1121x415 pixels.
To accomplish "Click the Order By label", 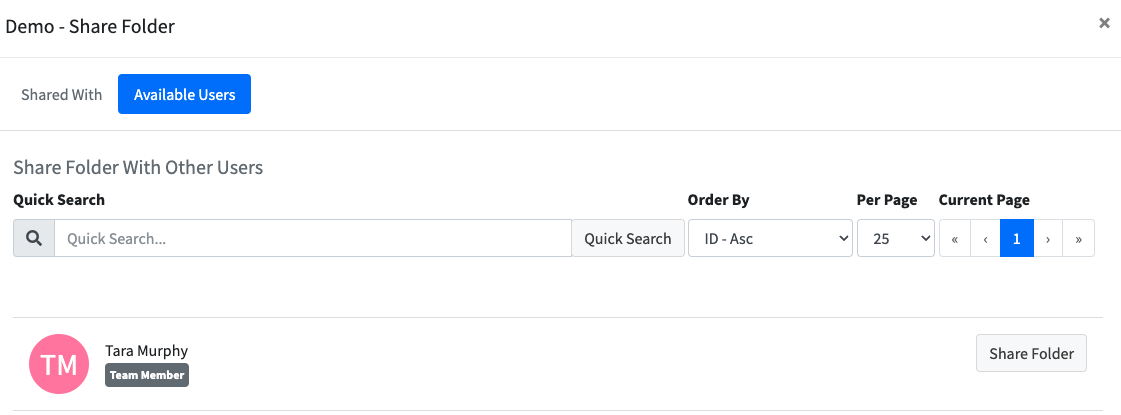I will [x=718, y=200].
